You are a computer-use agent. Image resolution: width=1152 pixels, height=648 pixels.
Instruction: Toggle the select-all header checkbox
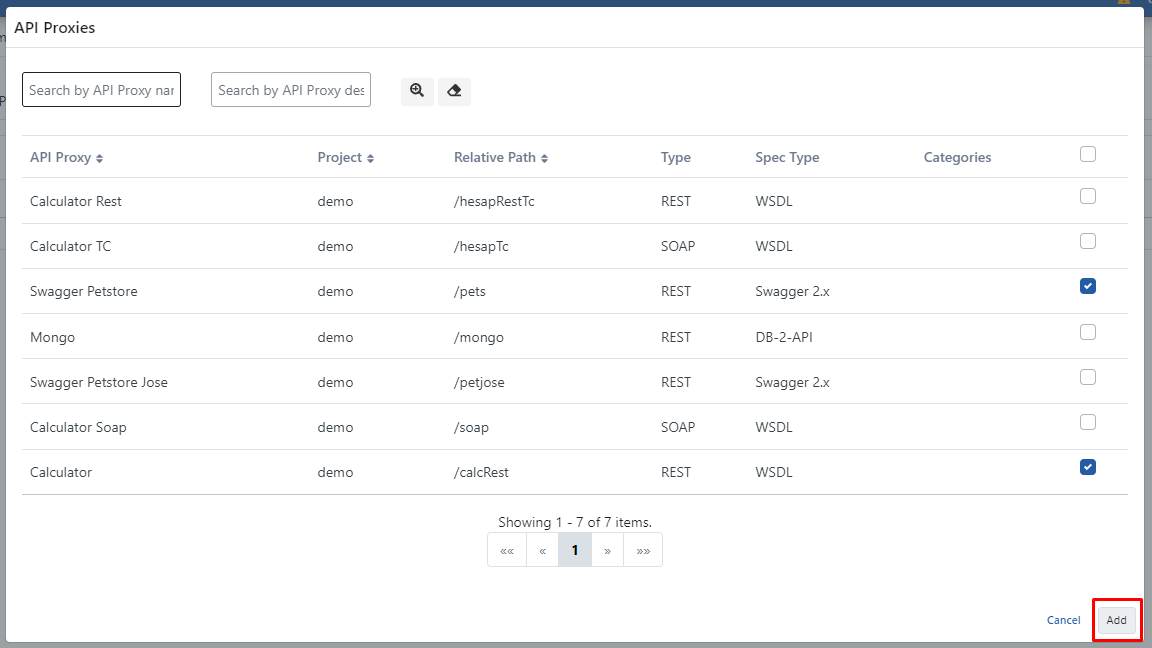1088,154
